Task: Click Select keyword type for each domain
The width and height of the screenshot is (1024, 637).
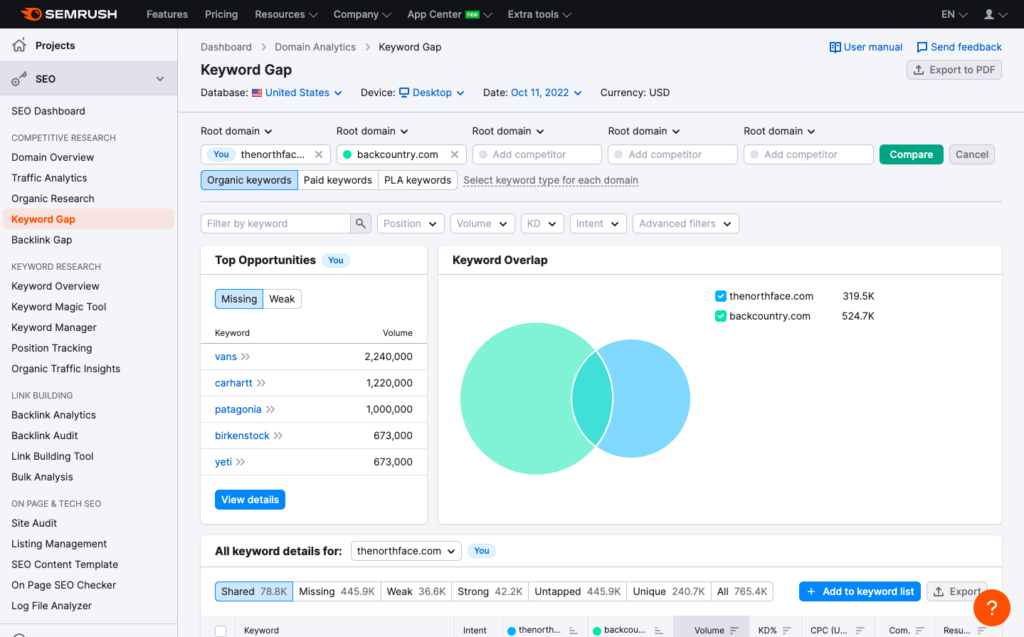Action: point(551,180)
